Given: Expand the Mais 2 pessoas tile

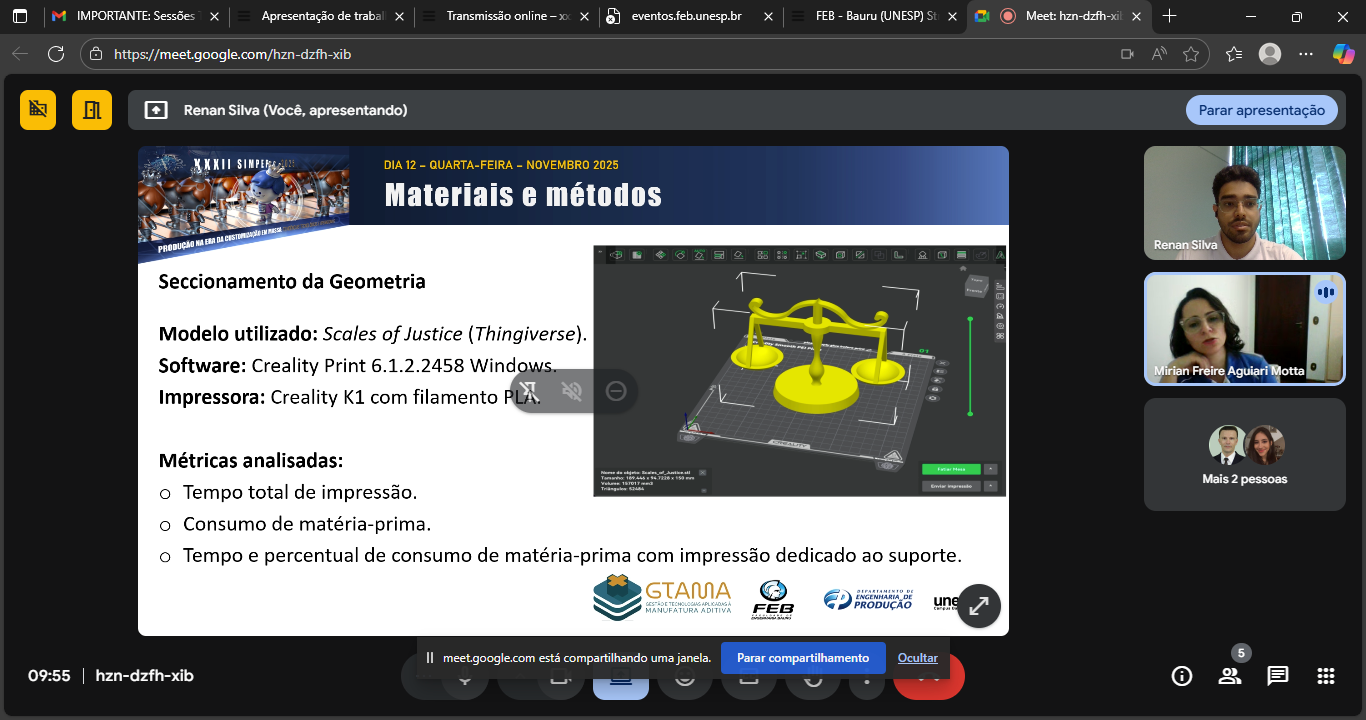Looking at the screenshot, I should click(x=1244, y=455).
